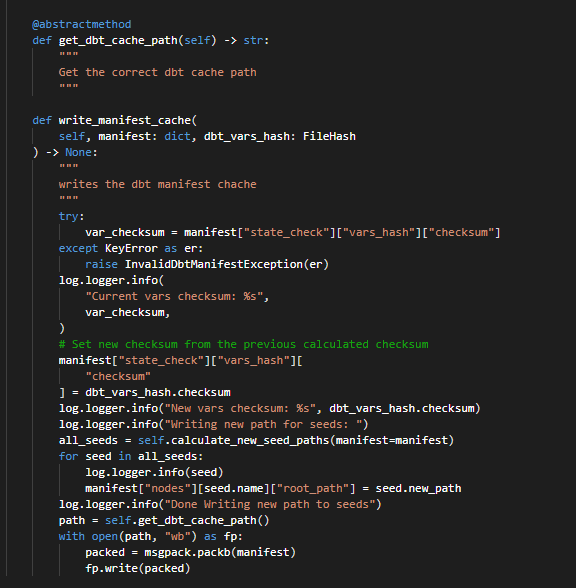Click dbt_vars_hash.checksum assignment value
This screenshot has width=576, height=588.
pos(158,392)
